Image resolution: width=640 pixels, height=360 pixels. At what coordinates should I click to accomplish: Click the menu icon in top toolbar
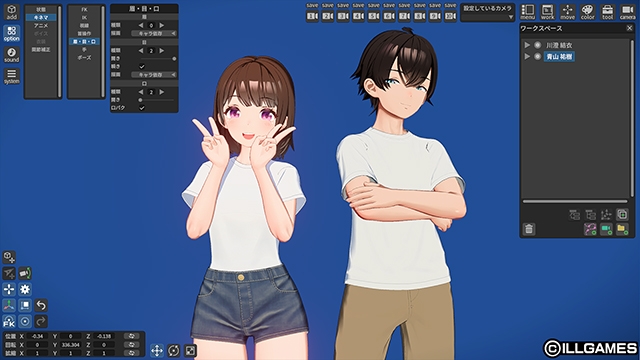tap(528, 12)
